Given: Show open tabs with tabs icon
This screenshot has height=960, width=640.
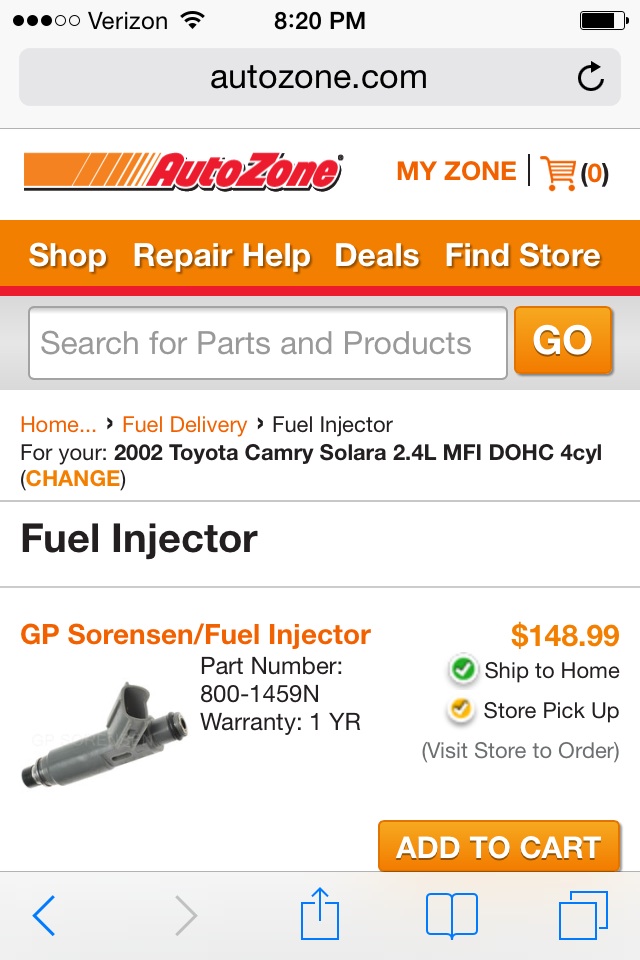Looking at the screenshot, I should [583, 915].
